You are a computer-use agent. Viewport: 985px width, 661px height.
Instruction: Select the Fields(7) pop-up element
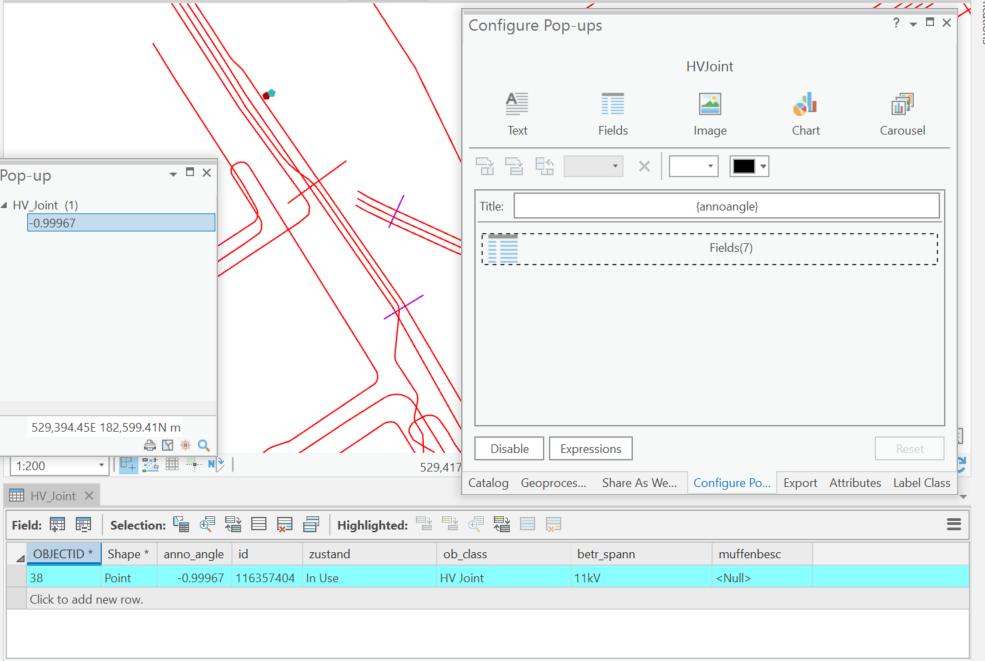pos(710,248)
